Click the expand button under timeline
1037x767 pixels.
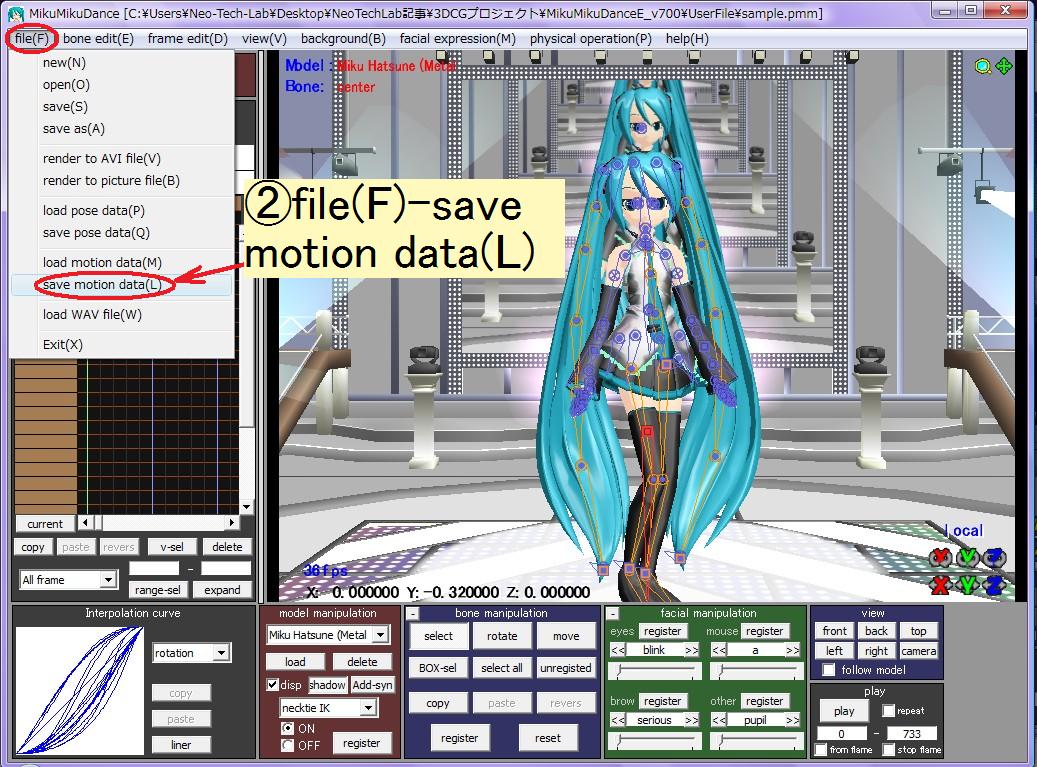(x=222, y=590)
